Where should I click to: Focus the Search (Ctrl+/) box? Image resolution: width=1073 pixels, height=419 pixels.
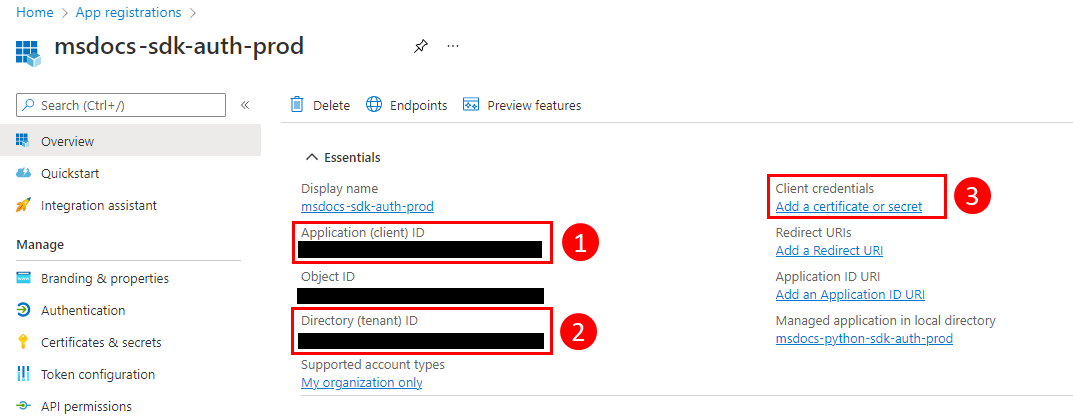[120, 105]
